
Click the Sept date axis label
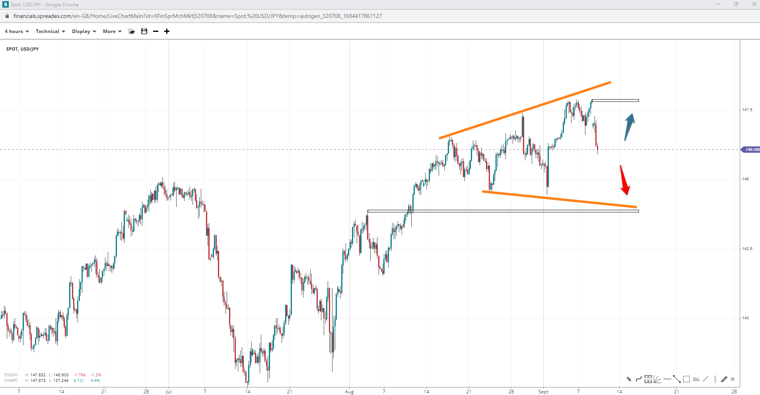coord(543,391)
